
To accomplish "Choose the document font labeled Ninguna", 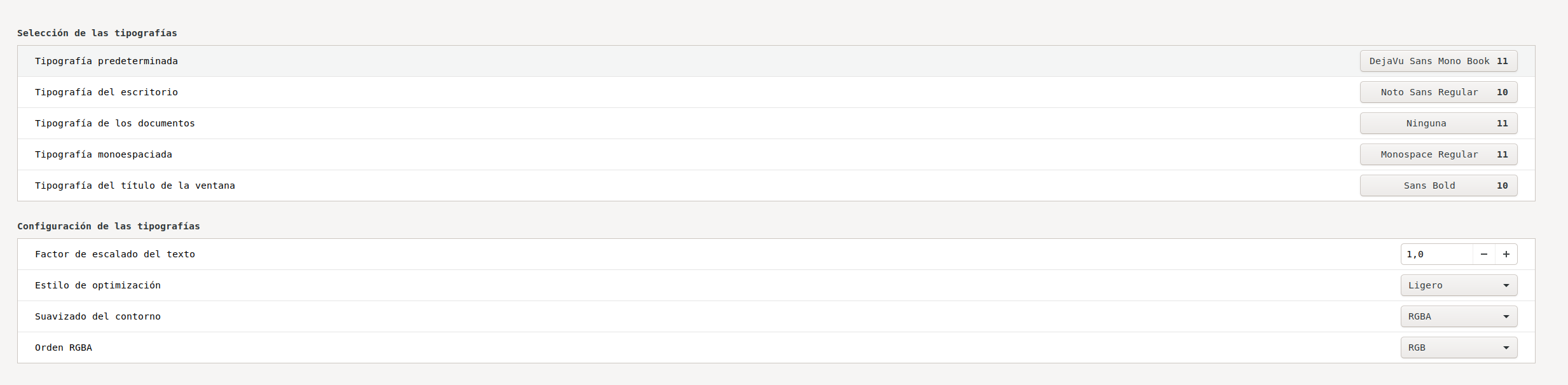I will pyautogui.click(x=1438, y=123).
